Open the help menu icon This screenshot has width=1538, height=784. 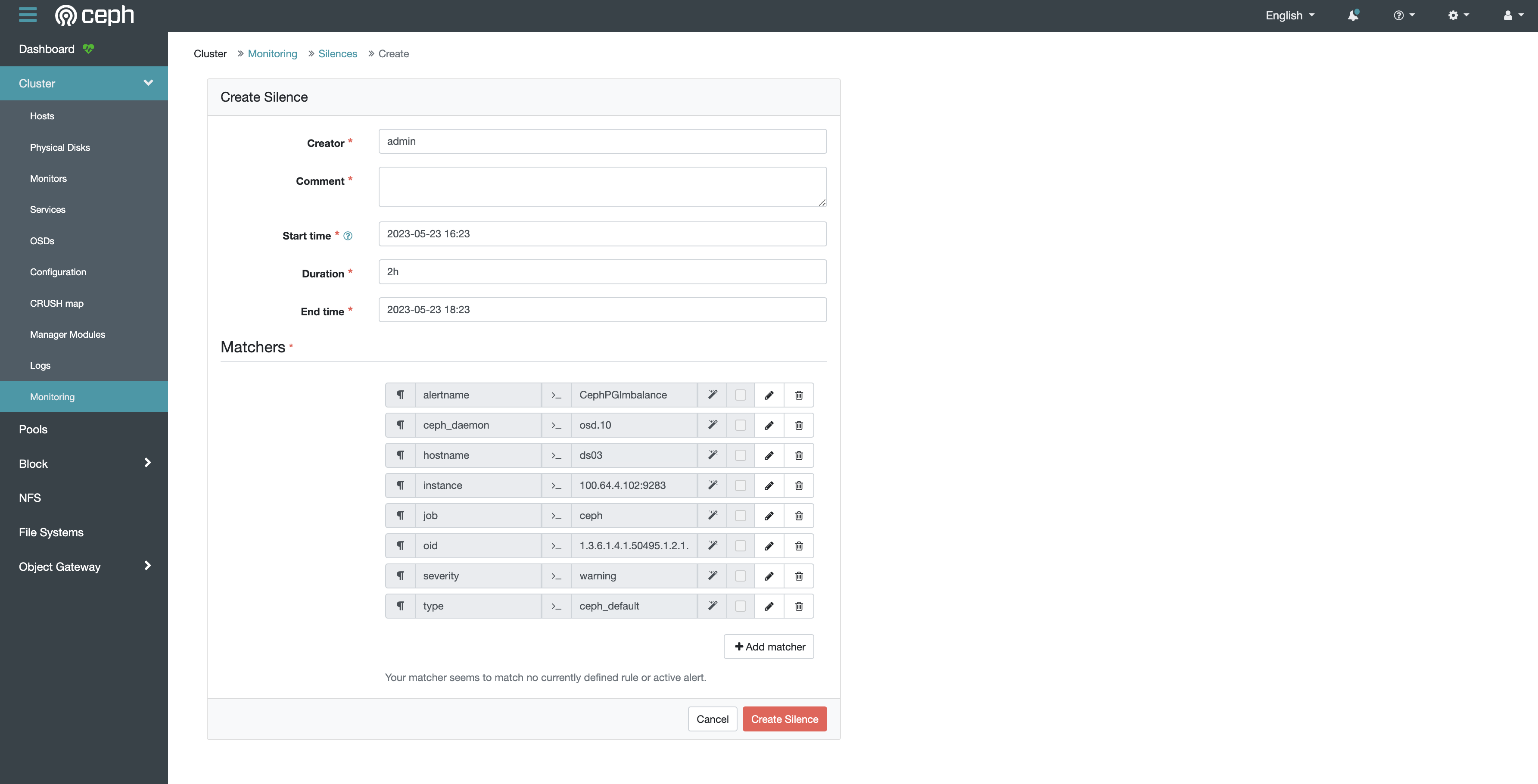[x=1404, y=15]
